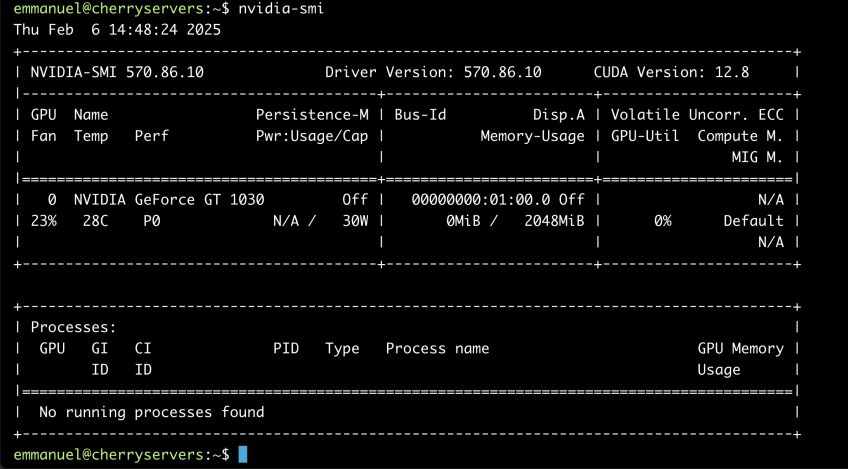848x469 pixels.
Task: Click the No running processes found message
Action: click(x=151, y=412)
